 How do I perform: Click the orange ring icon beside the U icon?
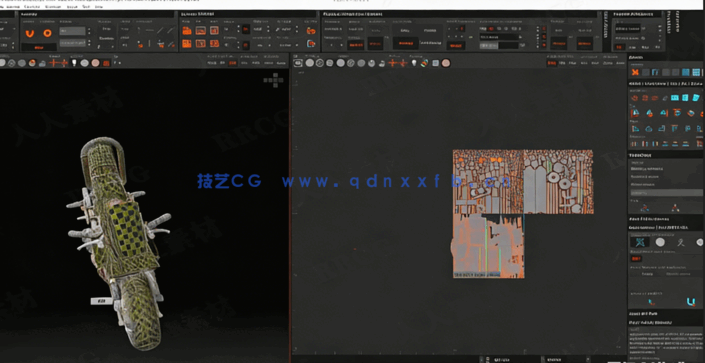tap(47, 33)
